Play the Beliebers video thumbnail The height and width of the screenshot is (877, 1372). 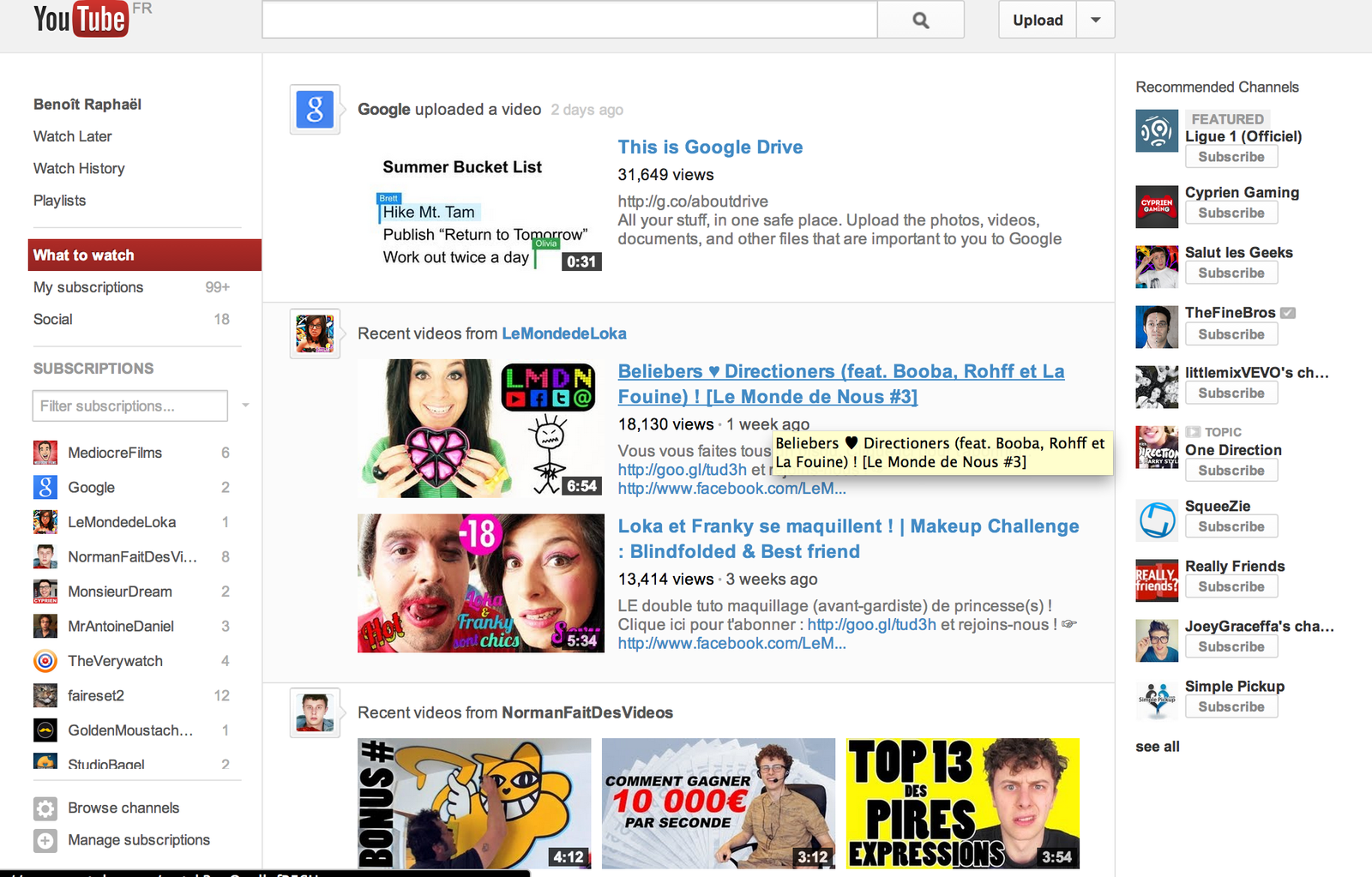point(481,429)
